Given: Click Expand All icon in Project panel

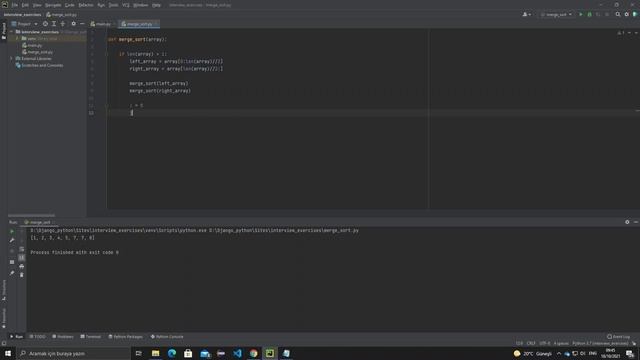Looking at the screenshot, I should pos(54,24).
